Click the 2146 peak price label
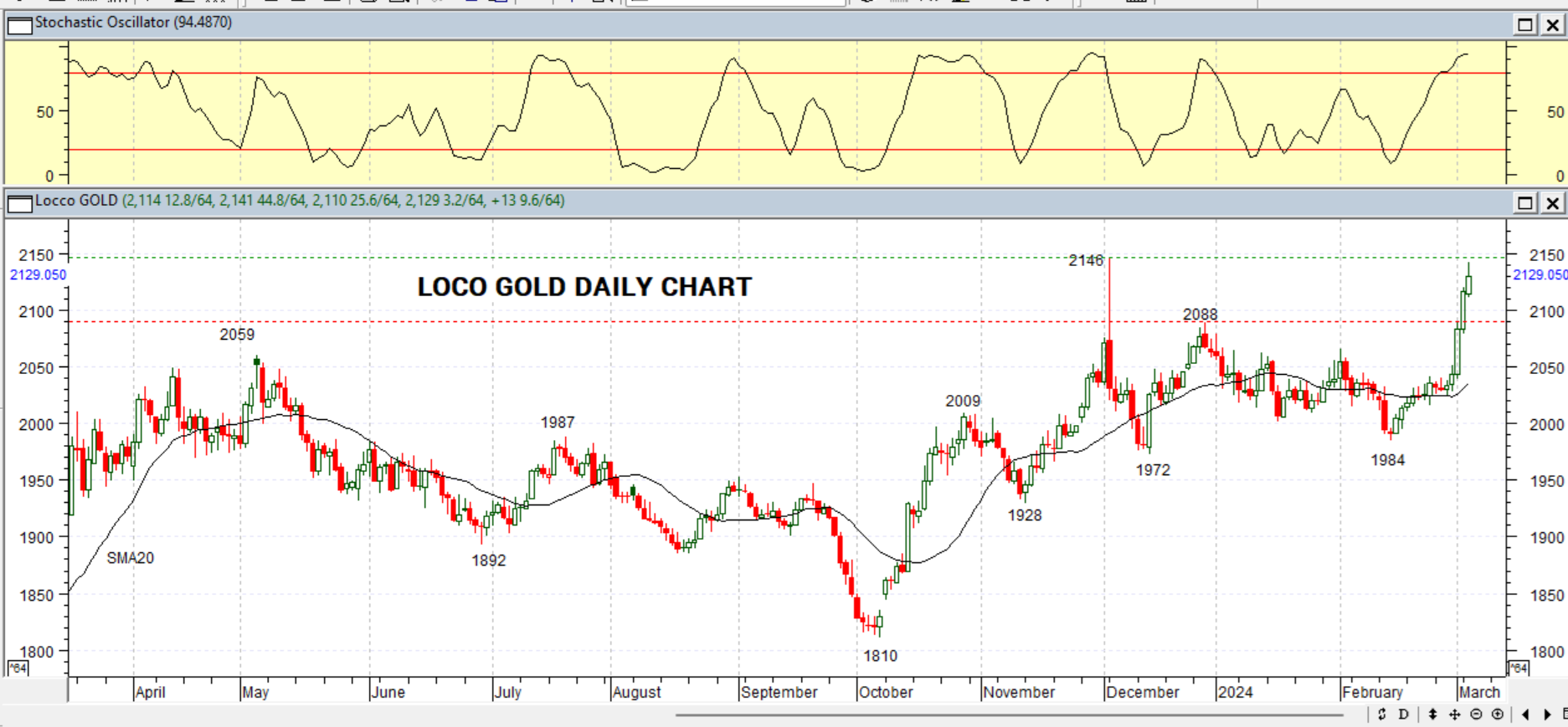 click(1086, 261)
